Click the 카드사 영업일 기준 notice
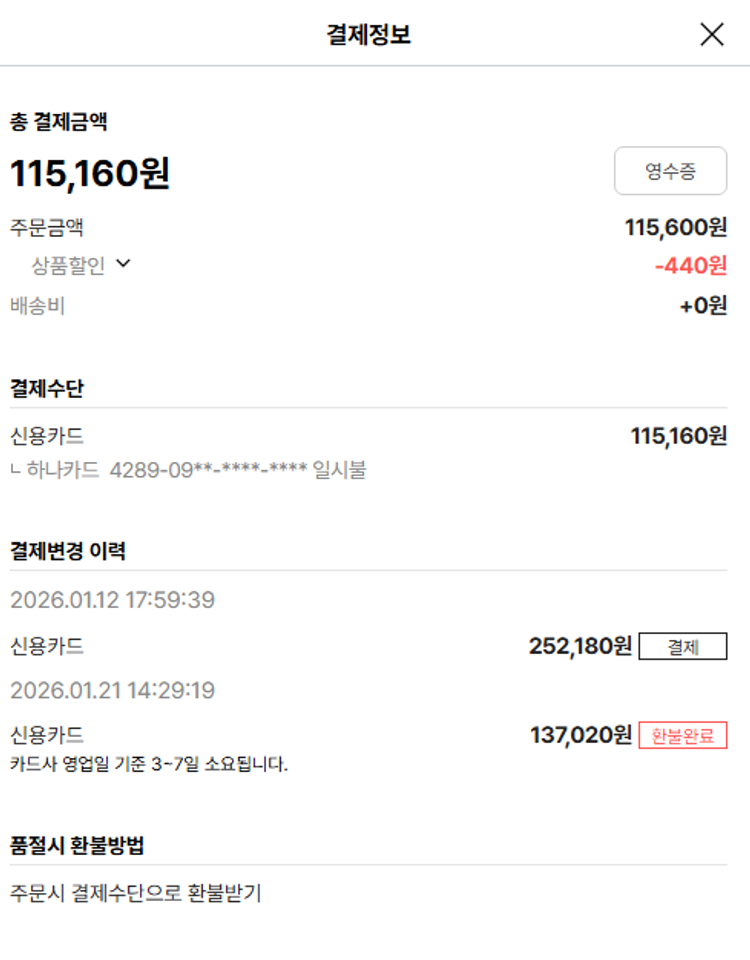This screenshot has height=960, width=750. click(x=149, y=765)
